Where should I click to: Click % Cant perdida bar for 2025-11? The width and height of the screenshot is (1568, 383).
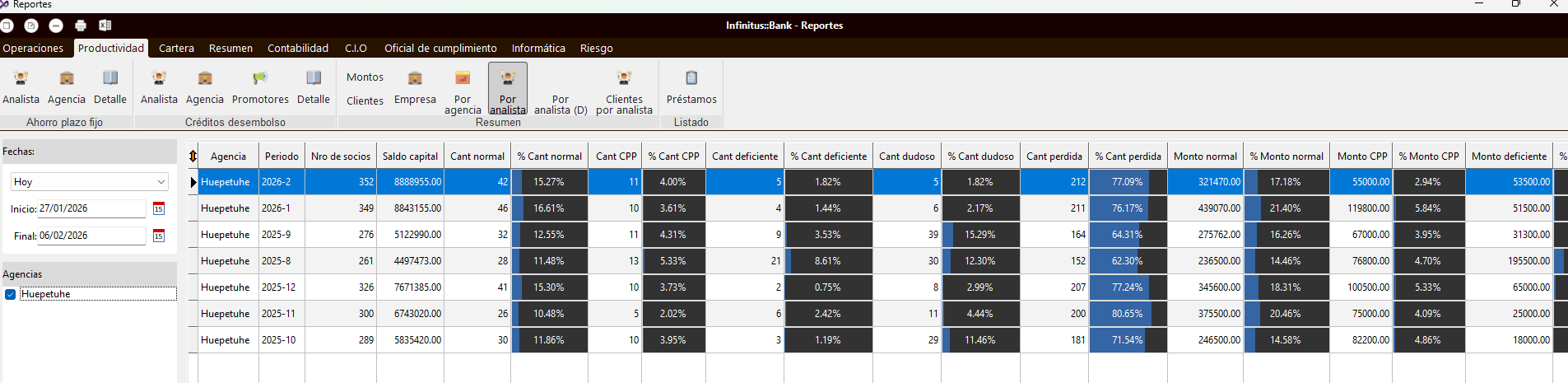coord(1128,314)
